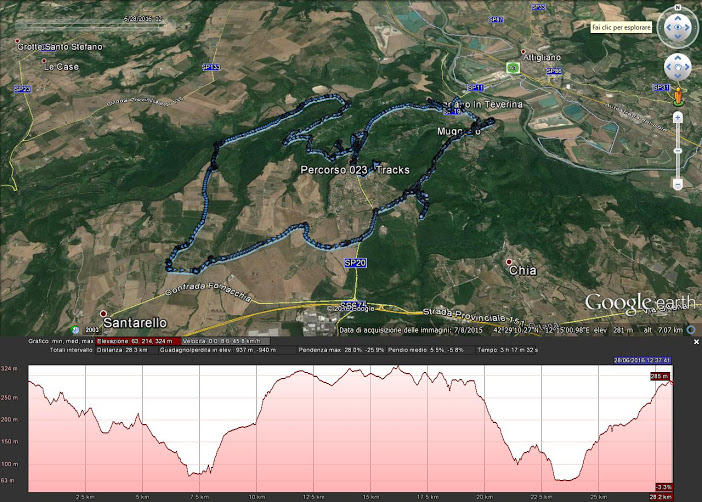
Task: Pan map left using move control arrow
Action: [668, 67]
